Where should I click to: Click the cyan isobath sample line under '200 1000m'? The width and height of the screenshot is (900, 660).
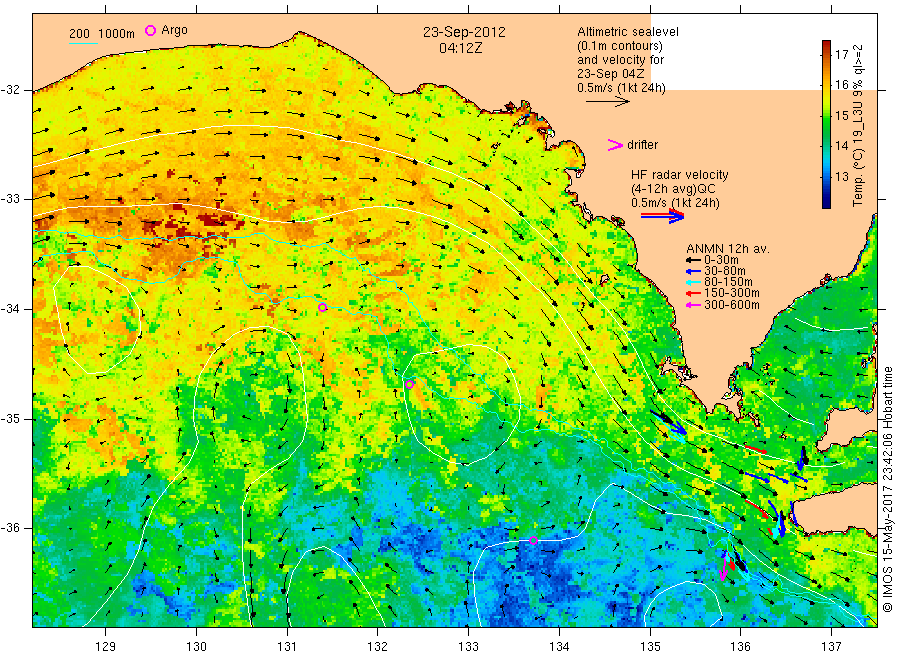point(83,43)
